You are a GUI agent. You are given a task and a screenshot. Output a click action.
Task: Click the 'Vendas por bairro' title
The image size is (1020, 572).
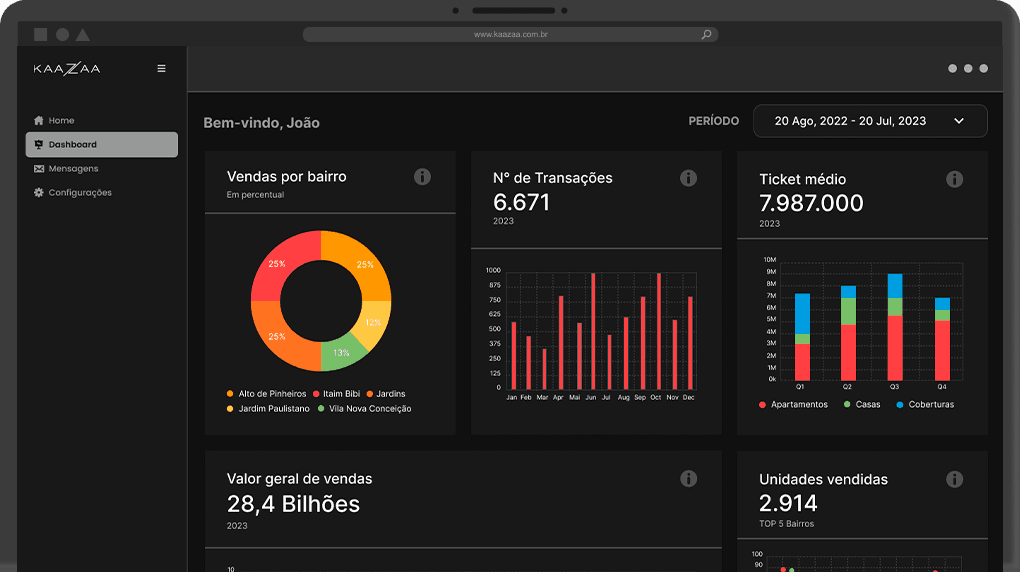pos(286,176)
